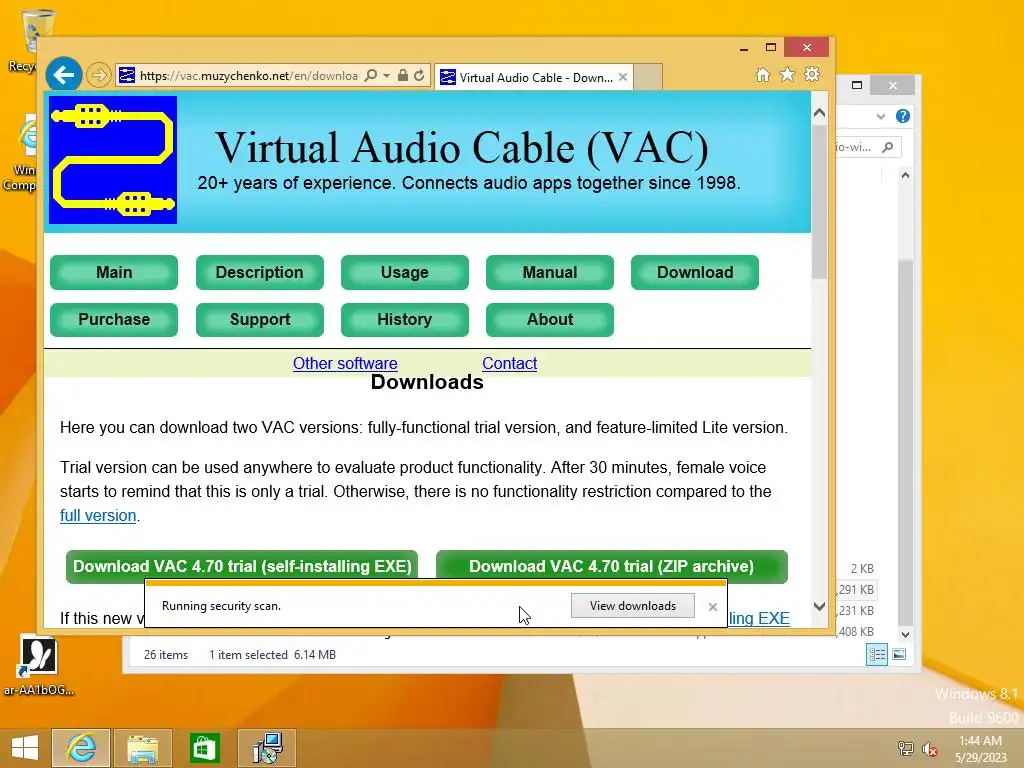Click the search box in Explorer window

[867, 147]
